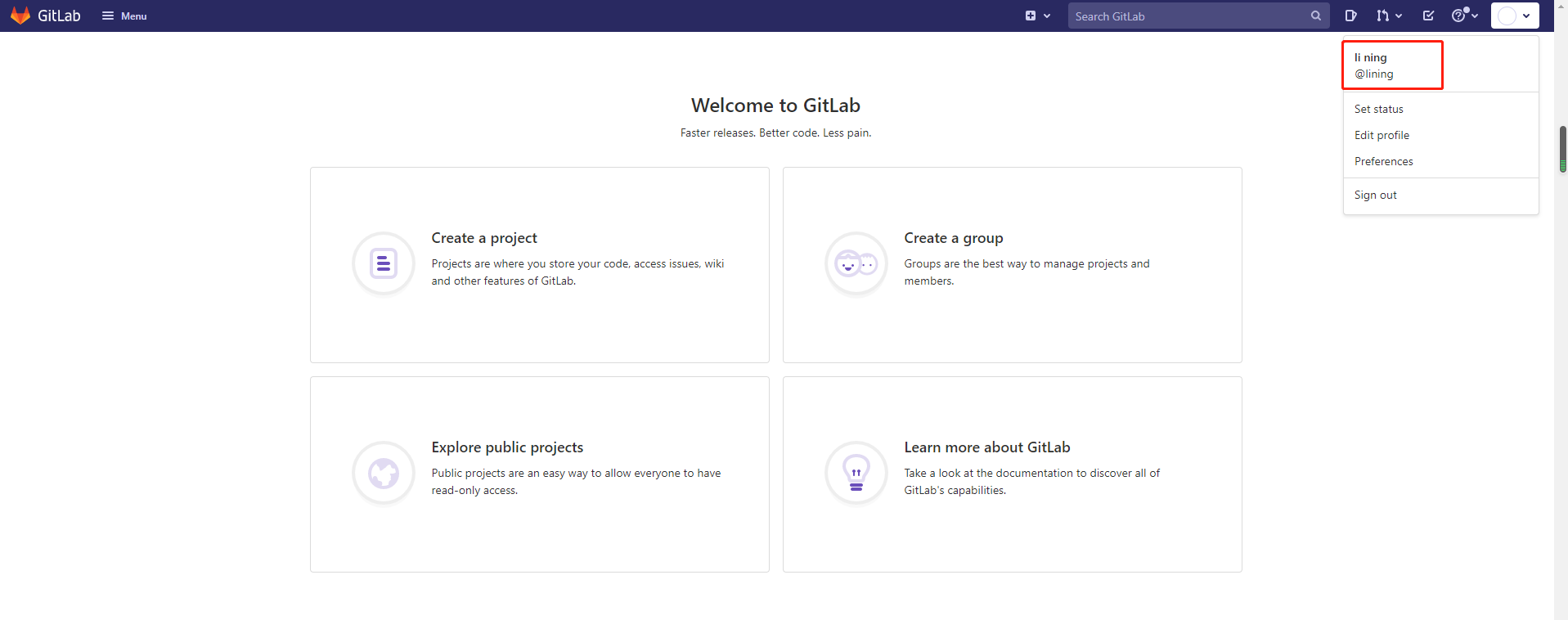
Task: Click the page vertical scrollbar thumb
Action: click(x=1562, y=149)
